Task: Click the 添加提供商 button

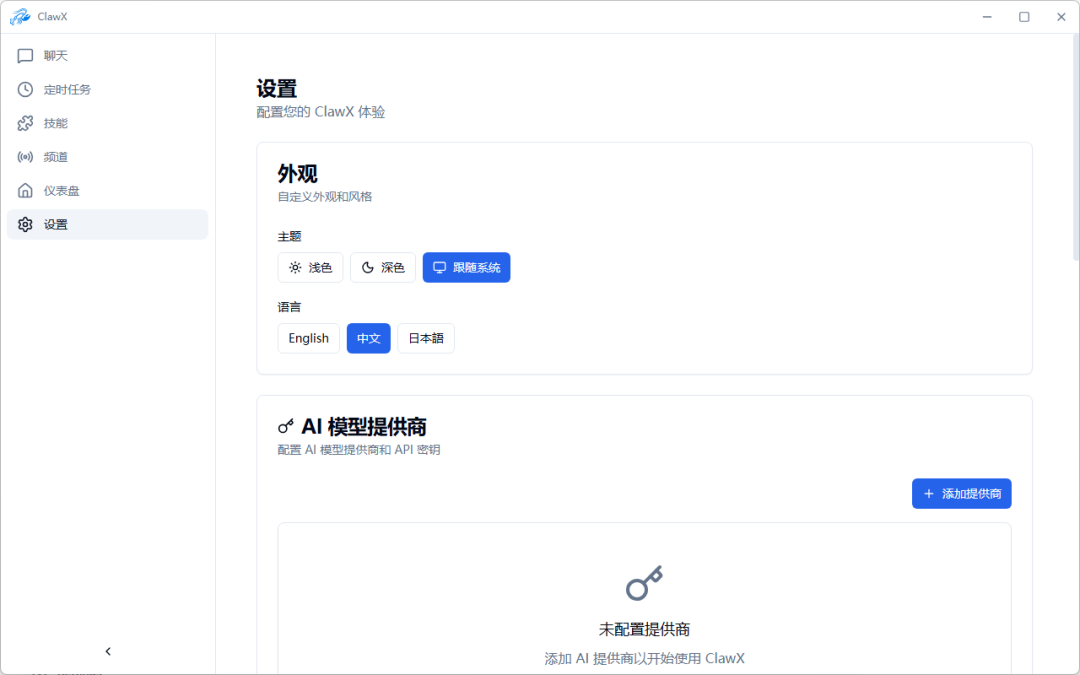Action: coord(962,494)
